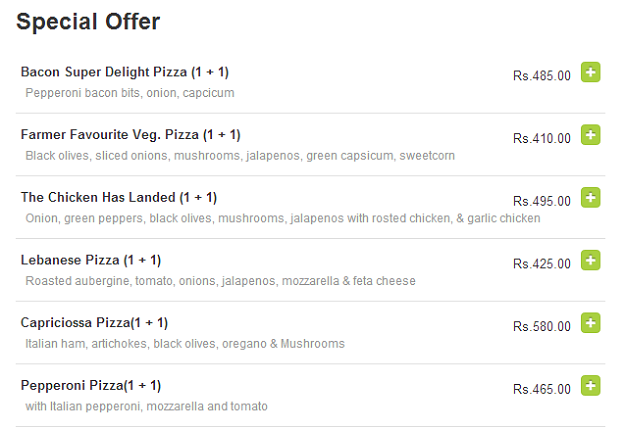Click plus icon for The Chicken Has Landed

point(590,198)
